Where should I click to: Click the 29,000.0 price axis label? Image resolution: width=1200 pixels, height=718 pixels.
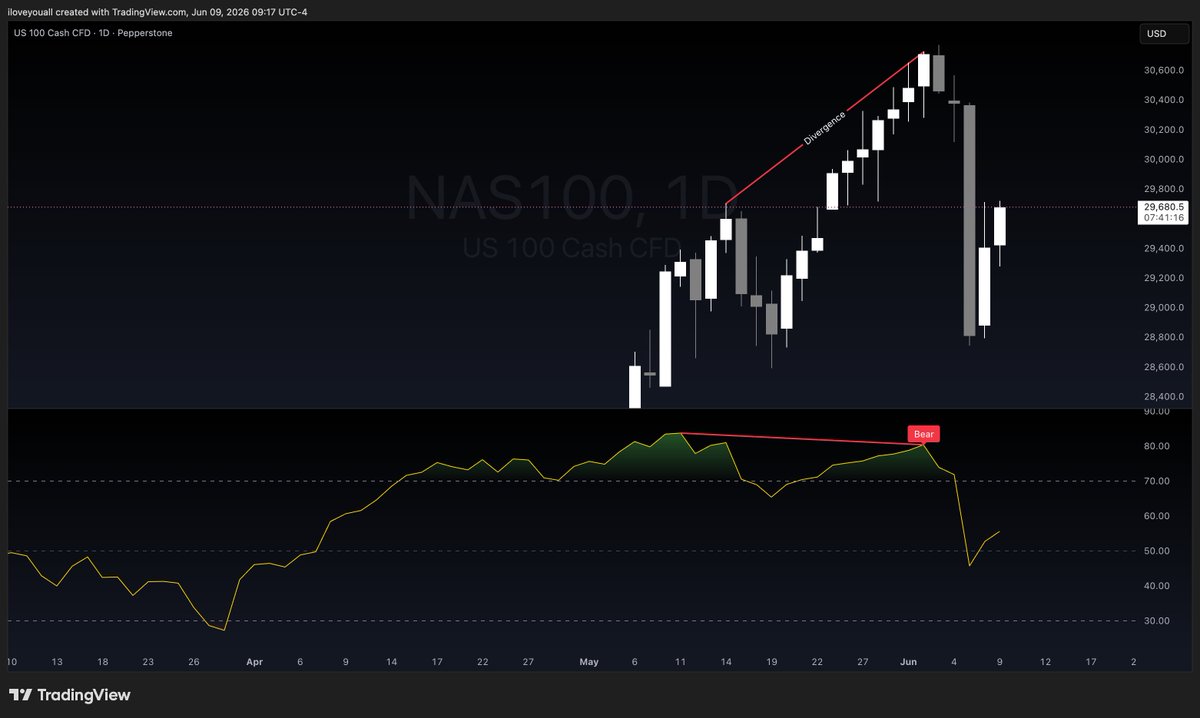click(x=1164, y=308)
